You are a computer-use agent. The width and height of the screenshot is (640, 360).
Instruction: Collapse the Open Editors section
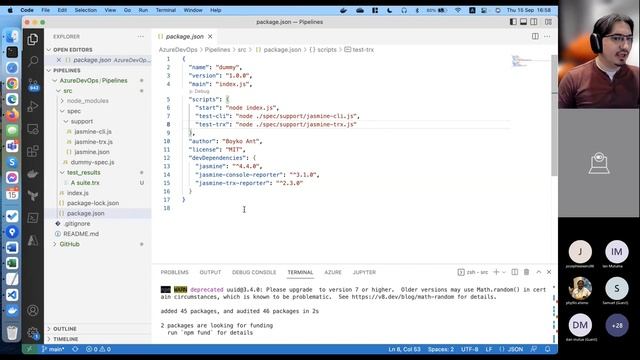(72, 50)
